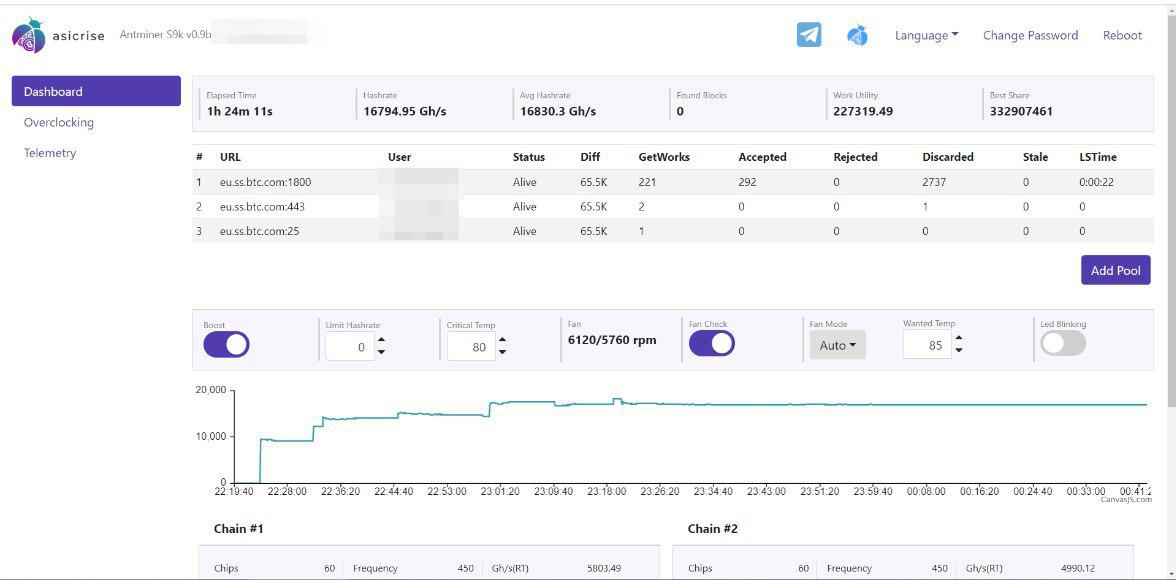Click the Change Password link
The height and width of the screenshot is (580, 1176).
click(1030, 35)
